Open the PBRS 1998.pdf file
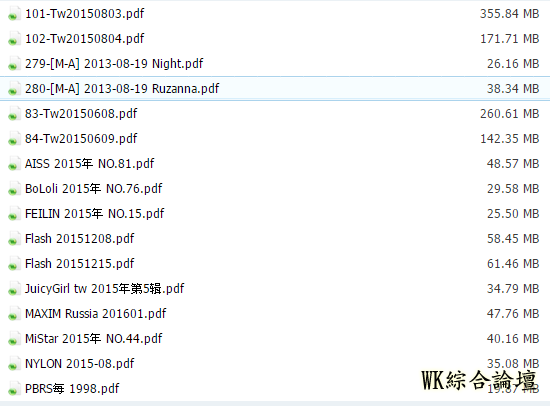The height and width of the screenshot is (406, 550). (x=72, y=388)
